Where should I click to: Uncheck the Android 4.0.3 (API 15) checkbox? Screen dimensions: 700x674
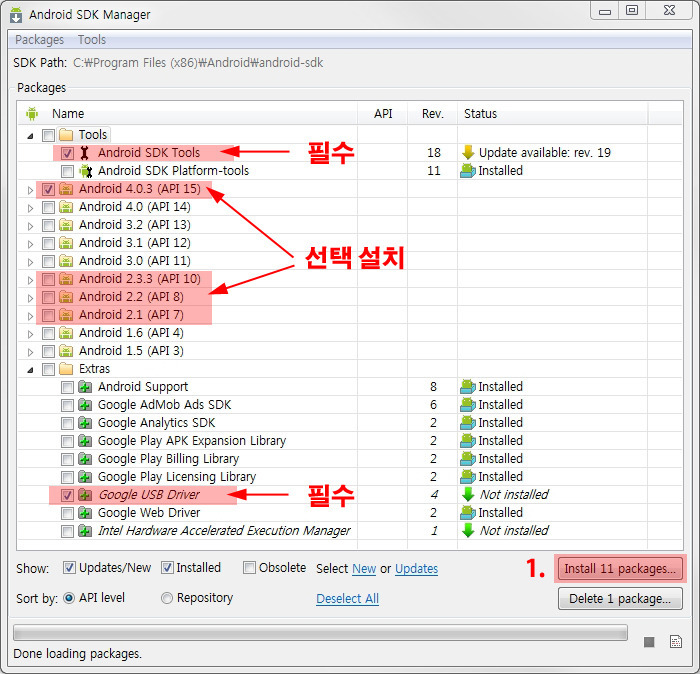pos(48,189)
